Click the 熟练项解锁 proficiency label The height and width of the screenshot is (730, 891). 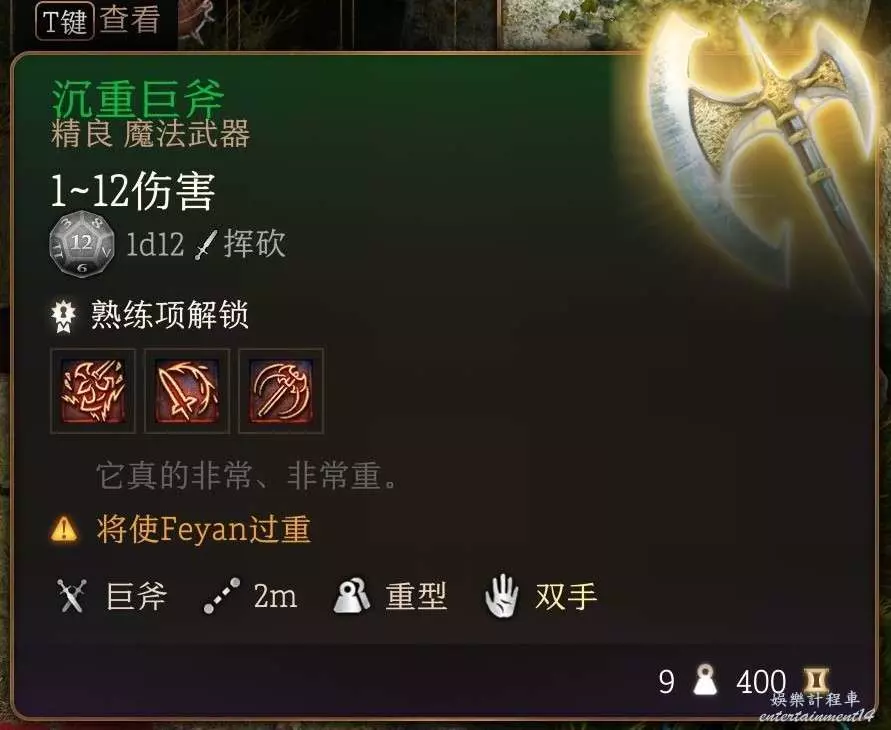click(x=170, y=315)
